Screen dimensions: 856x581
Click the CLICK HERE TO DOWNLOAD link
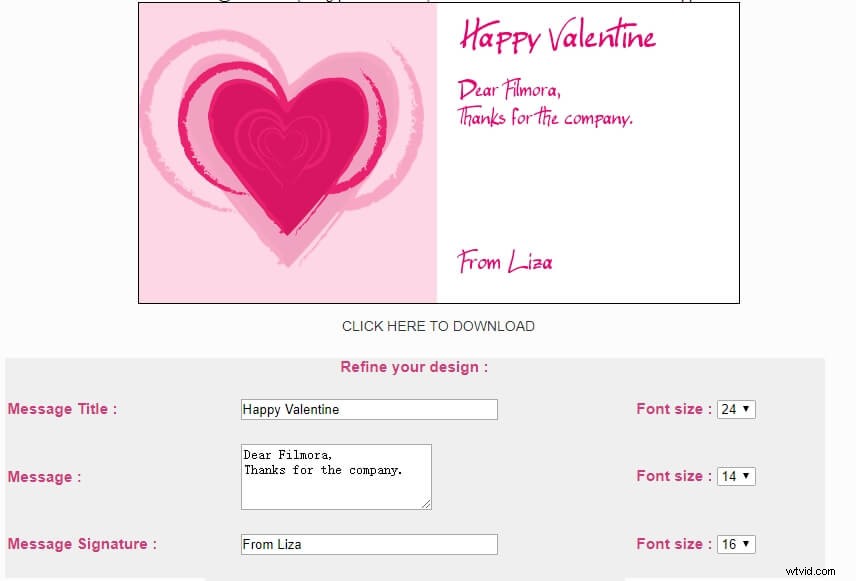[x=437, y=326]
